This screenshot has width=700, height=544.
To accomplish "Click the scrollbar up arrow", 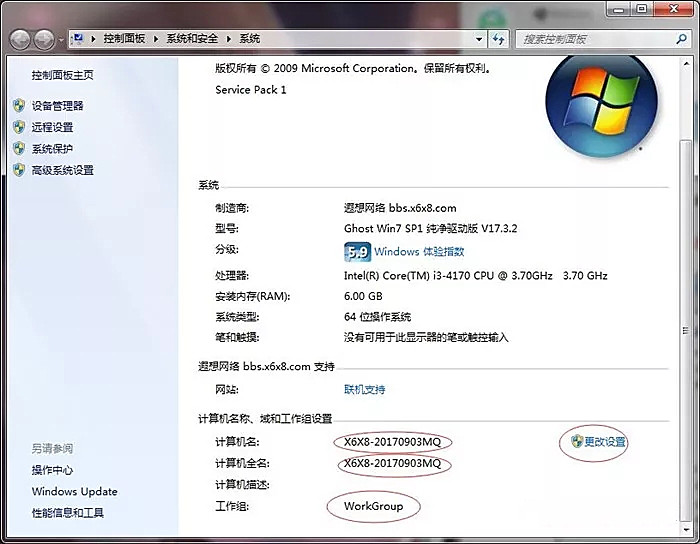I will 686,65.
